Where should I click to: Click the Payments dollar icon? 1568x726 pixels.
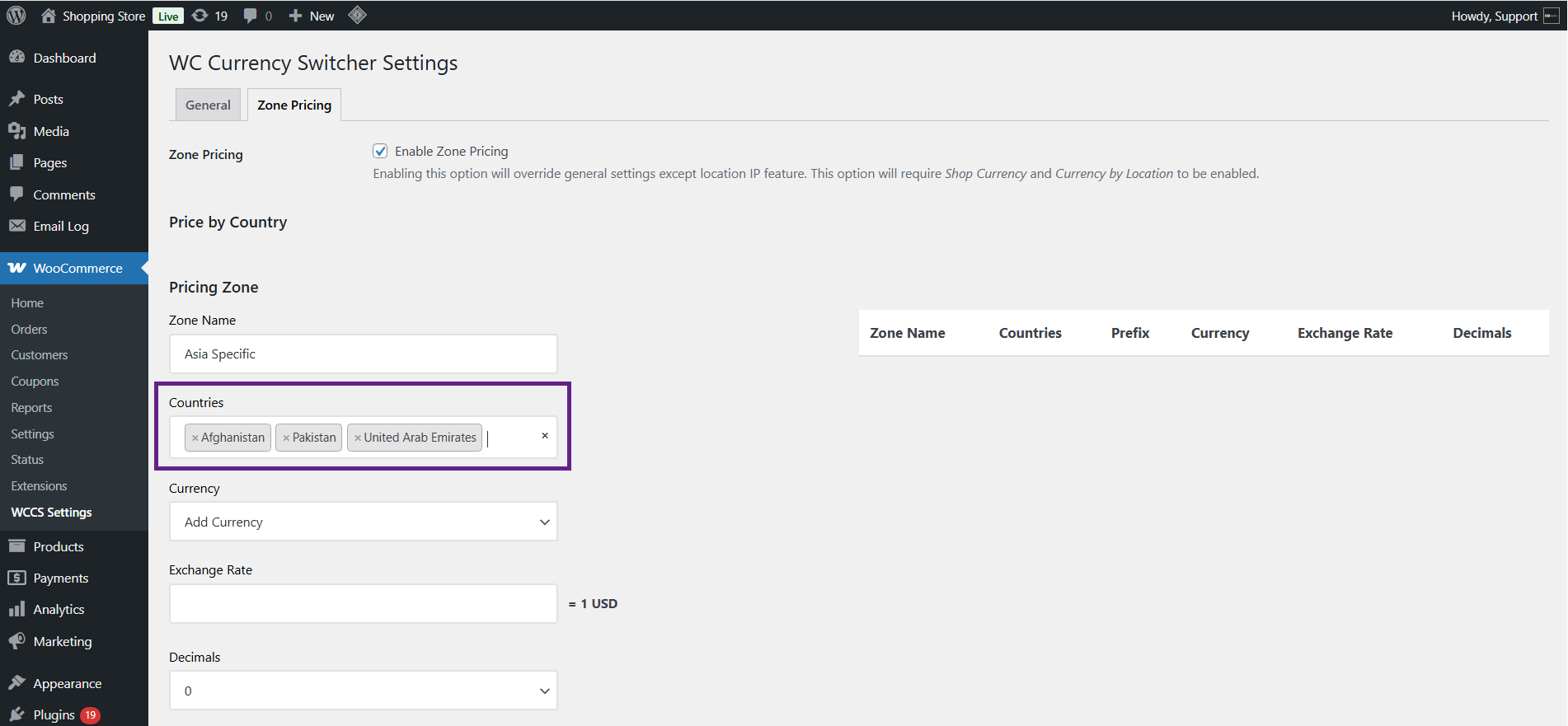16,578
